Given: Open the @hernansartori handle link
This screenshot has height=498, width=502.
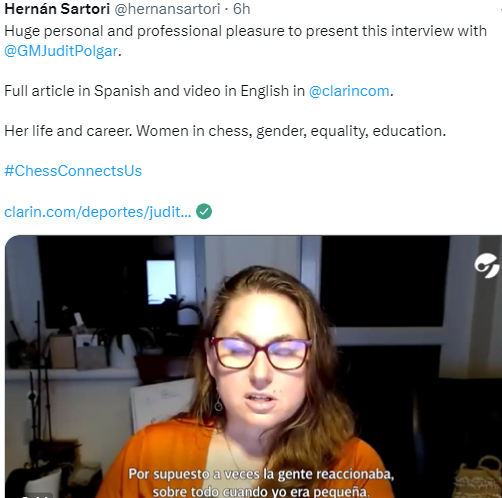Looking at the screenshot, I should [x=167, y=9].
